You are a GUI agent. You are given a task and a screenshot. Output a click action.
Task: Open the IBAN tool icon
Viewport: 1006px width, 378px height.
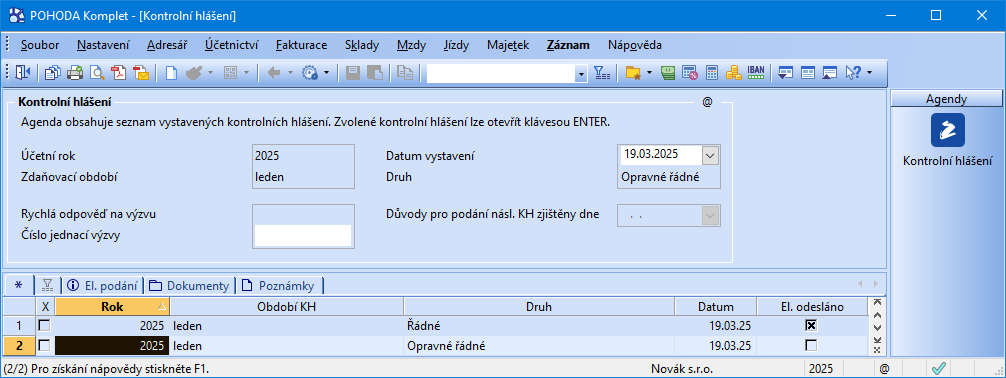click(x=756, y=72)
